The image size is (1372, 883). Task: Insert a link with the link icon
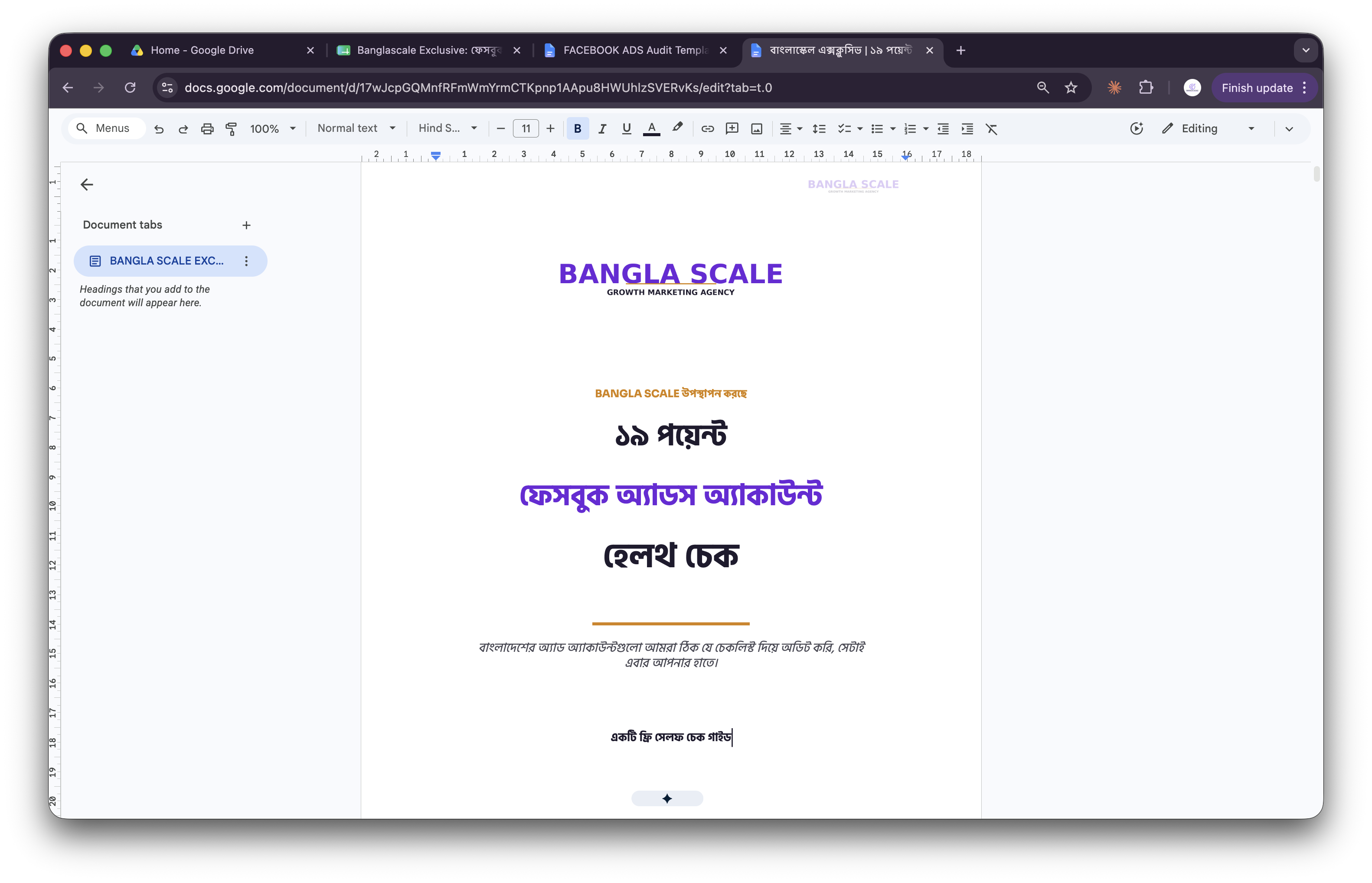click(x=707, y=128)
